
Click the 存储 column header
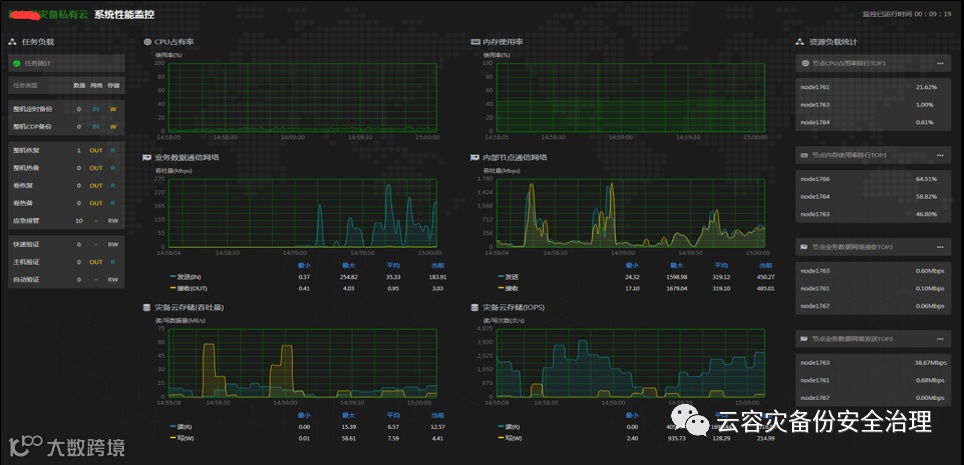(x=113, y=85)
